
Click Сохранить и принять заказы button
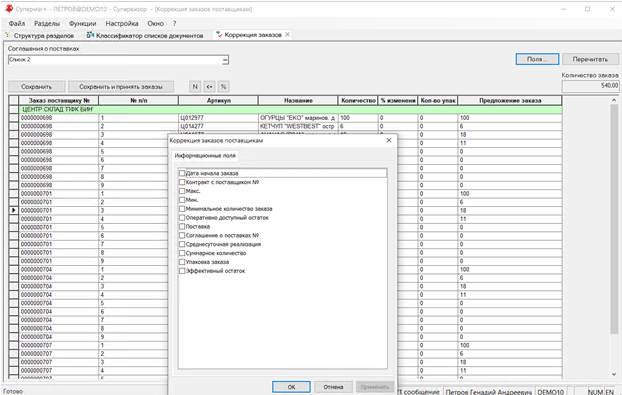[121, 86]
